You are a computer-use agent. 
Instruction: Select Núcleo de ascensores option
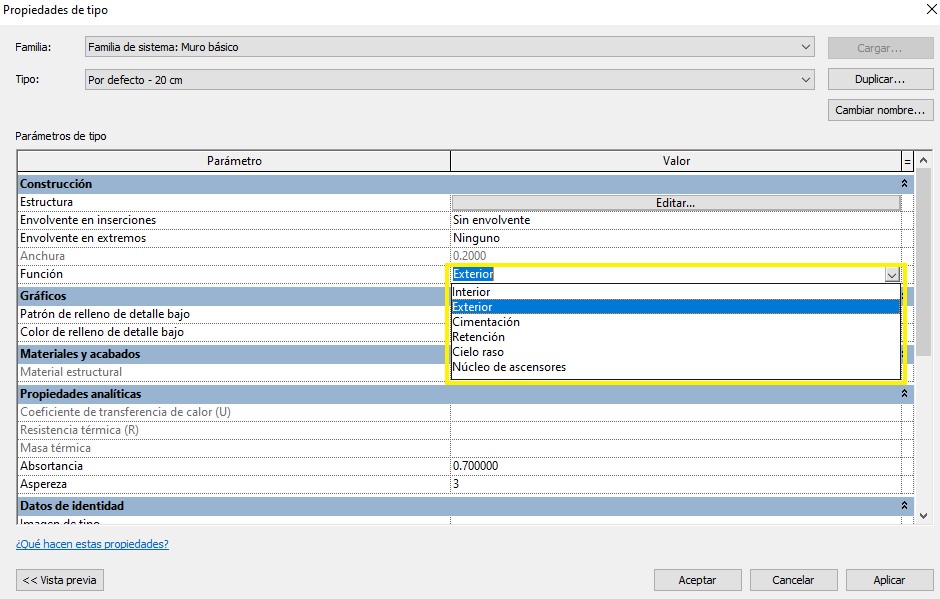tap(509, 367)
